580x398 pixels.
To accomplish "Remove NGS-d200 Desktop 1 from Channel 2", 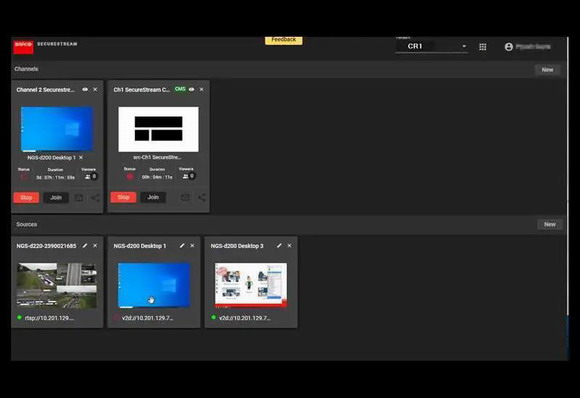I will pos(81,158).
